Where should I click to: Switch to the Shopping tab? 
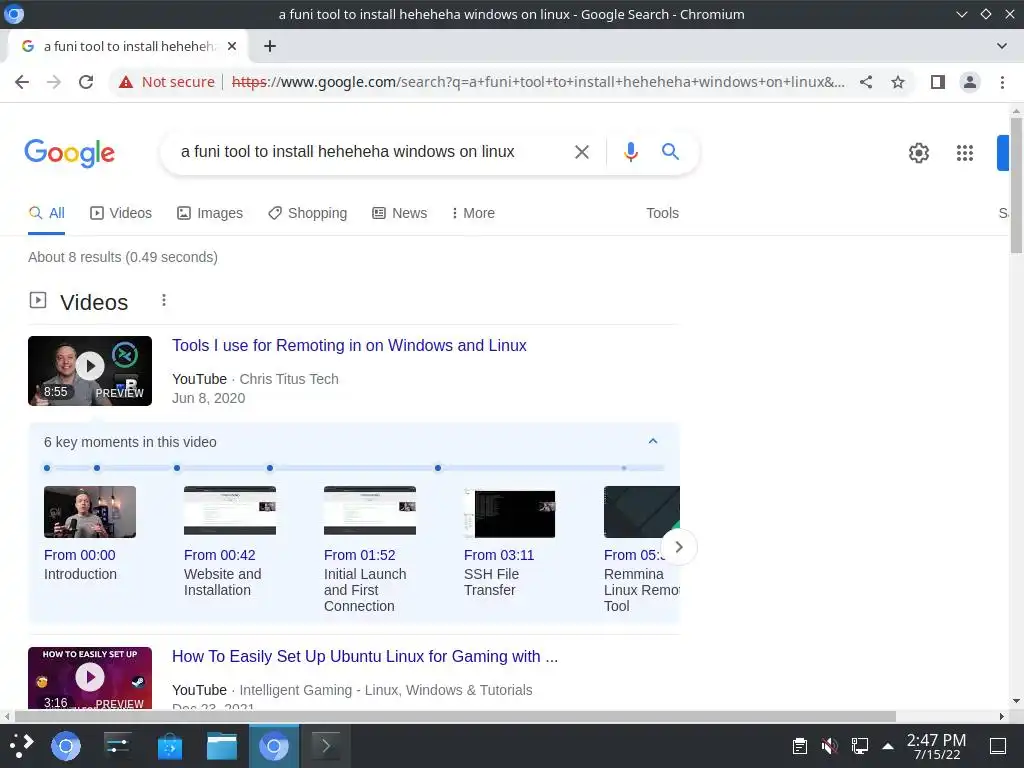308,213
